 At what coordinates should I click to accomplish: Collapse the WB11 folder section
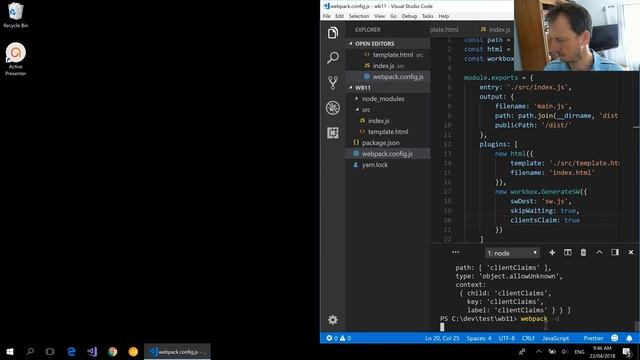(387, 88)
